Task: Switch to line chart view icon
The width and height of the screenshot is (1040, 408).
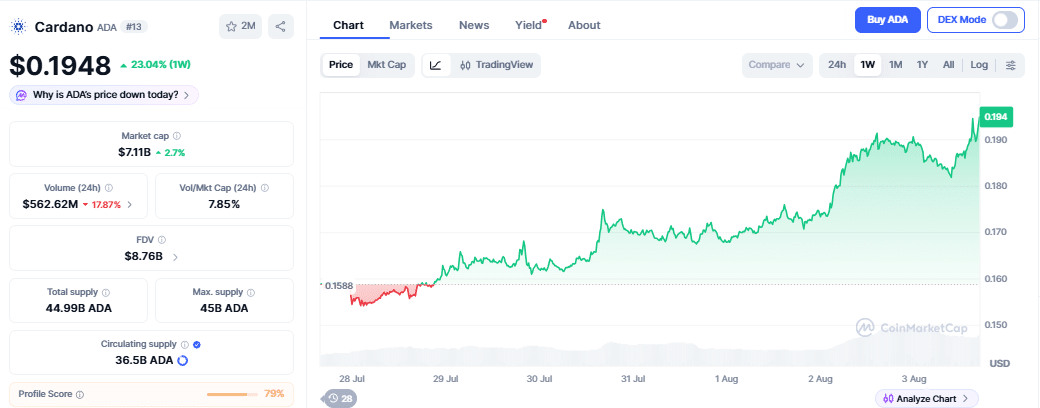Action: 436,65
